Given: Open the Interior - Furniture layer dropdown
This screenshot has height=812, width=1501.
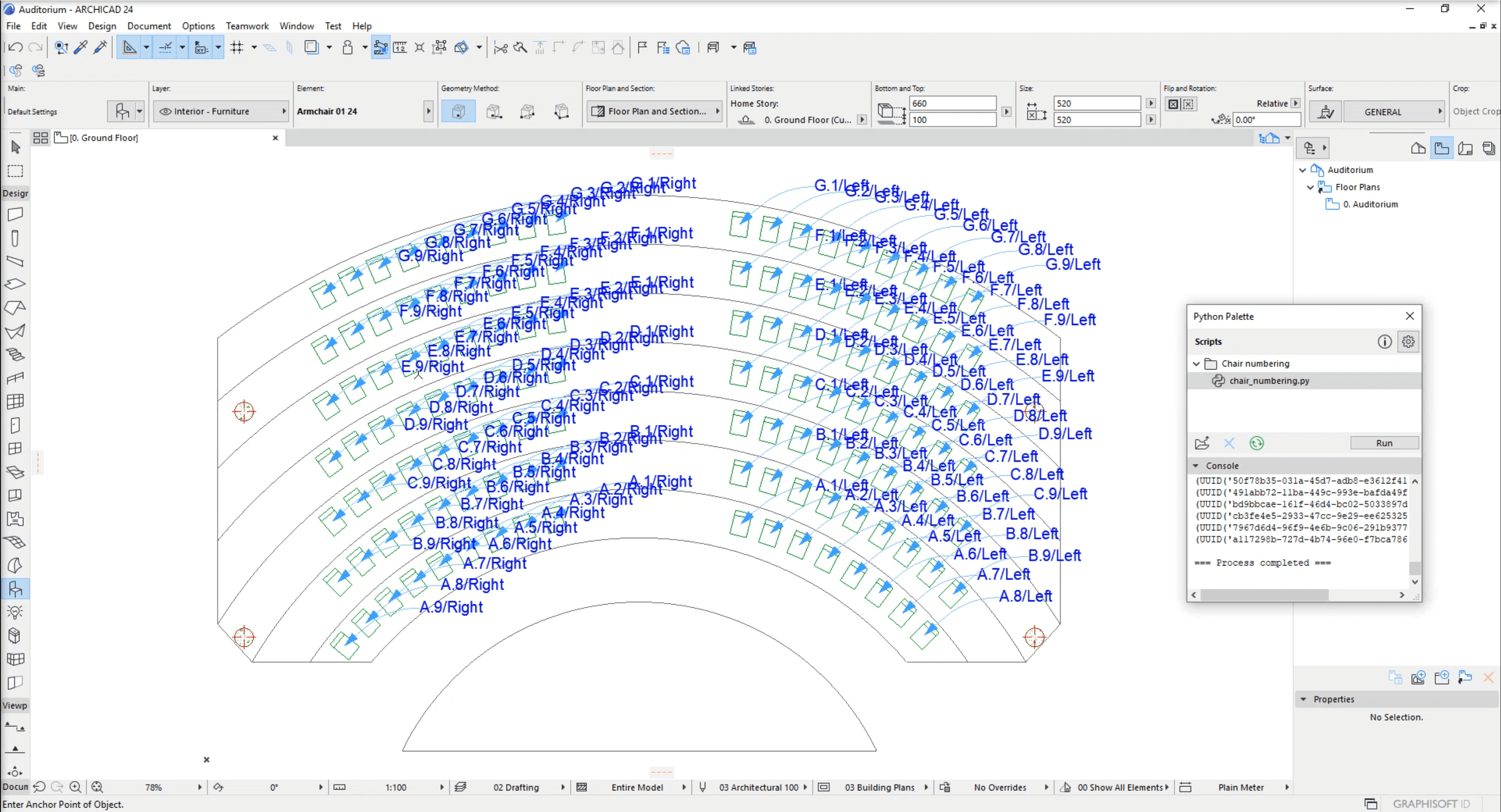Looking at the screenshot, I should point(221,111).
